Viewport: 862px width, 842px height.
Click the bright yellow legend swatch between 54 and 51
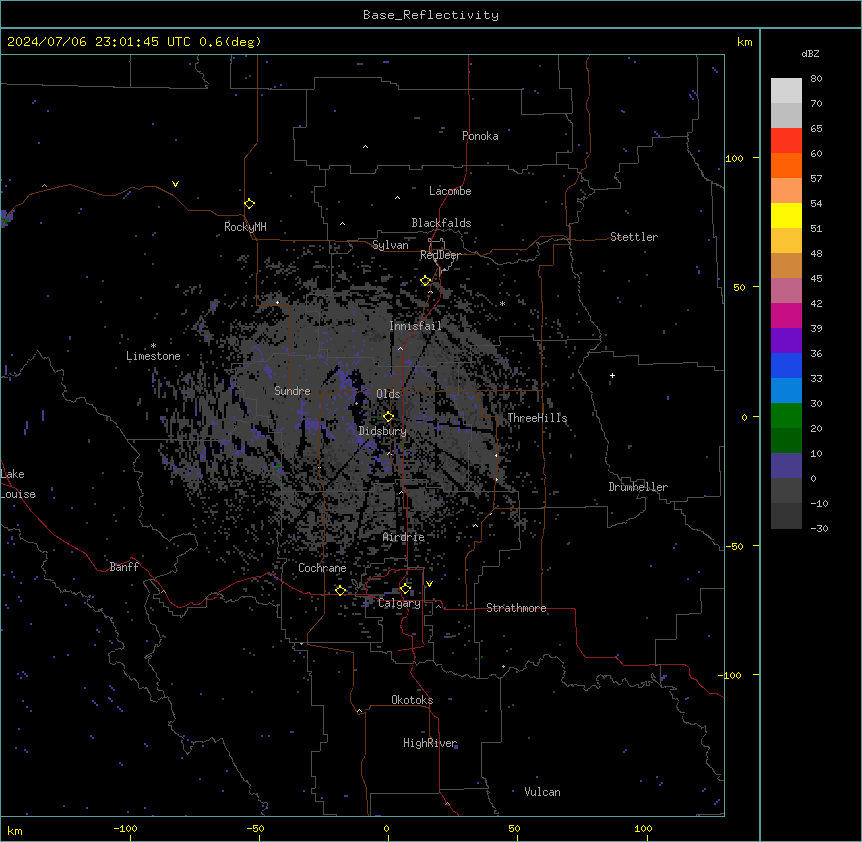click(786, 215)
